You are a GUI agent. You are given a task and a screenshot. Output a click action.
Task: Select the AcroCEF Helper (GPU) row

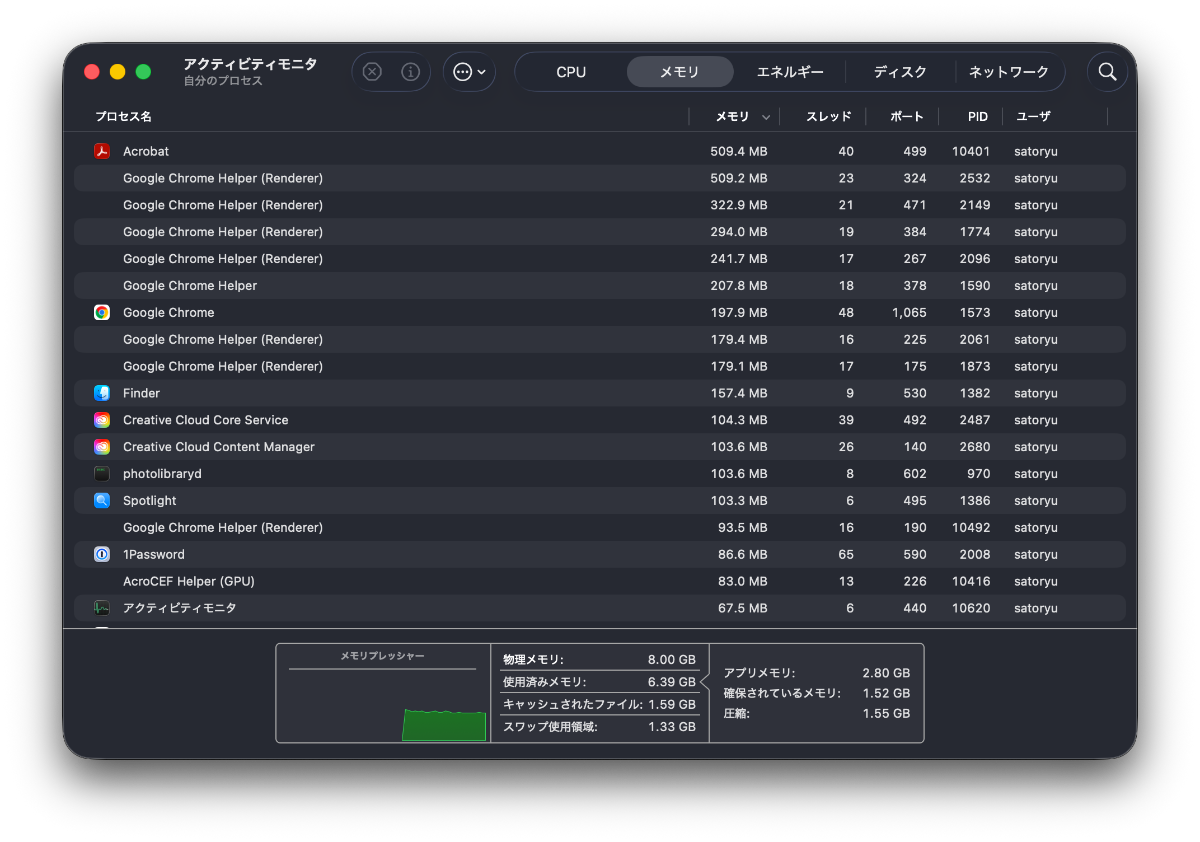600,581
